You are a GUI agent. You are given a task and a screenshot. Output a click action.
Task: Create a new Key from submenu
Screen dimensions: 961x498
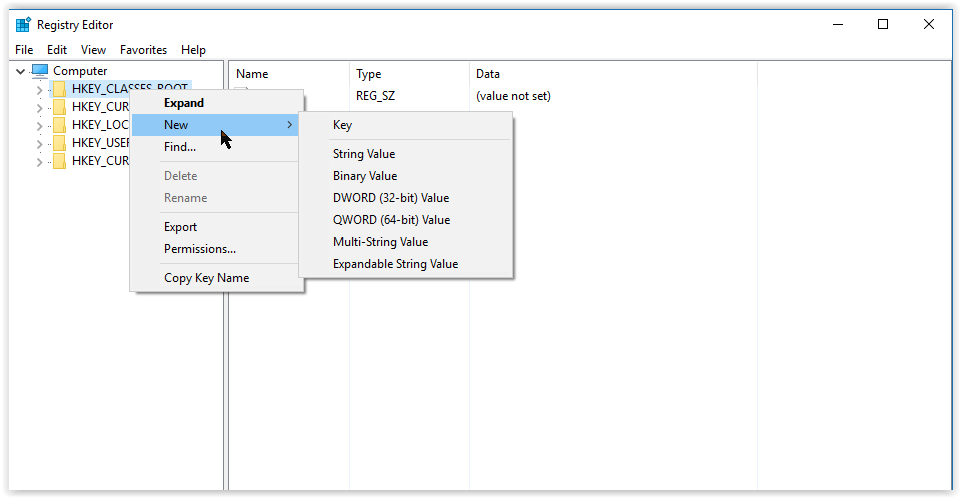point(406,125)
